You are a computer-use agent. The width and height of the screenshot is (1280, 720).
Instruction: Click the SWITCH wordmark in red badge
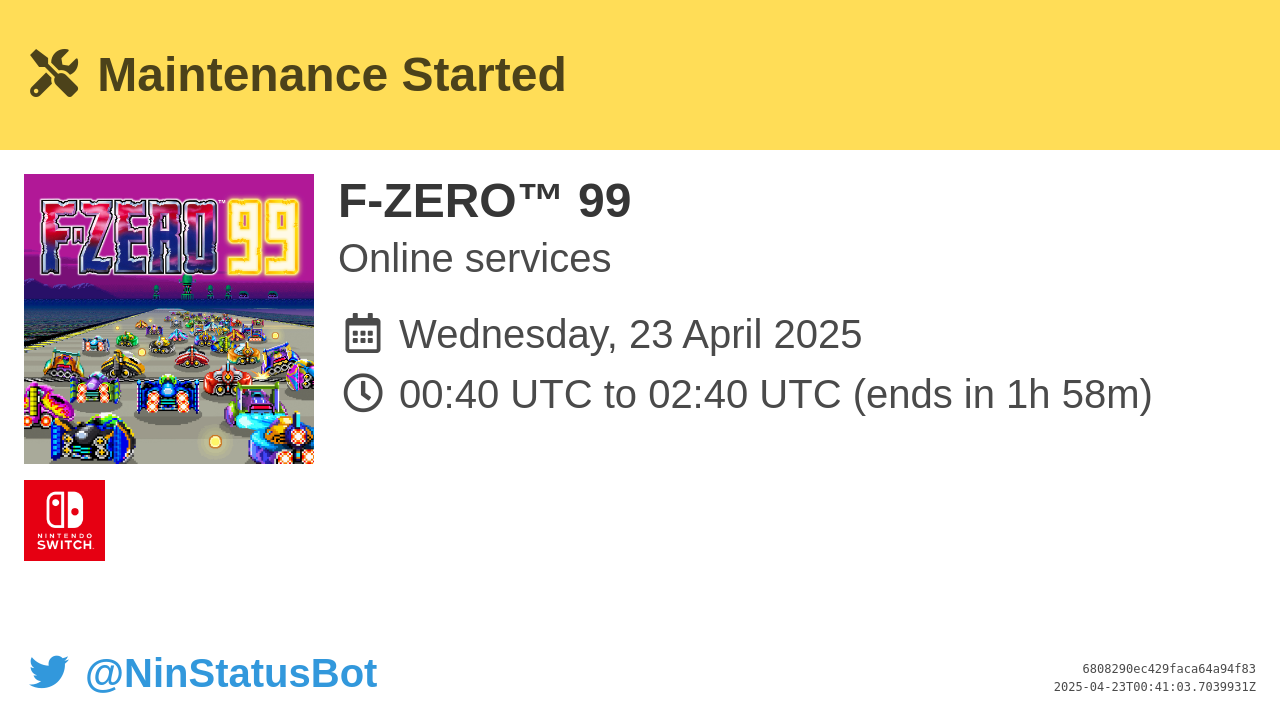click(64, 545)
